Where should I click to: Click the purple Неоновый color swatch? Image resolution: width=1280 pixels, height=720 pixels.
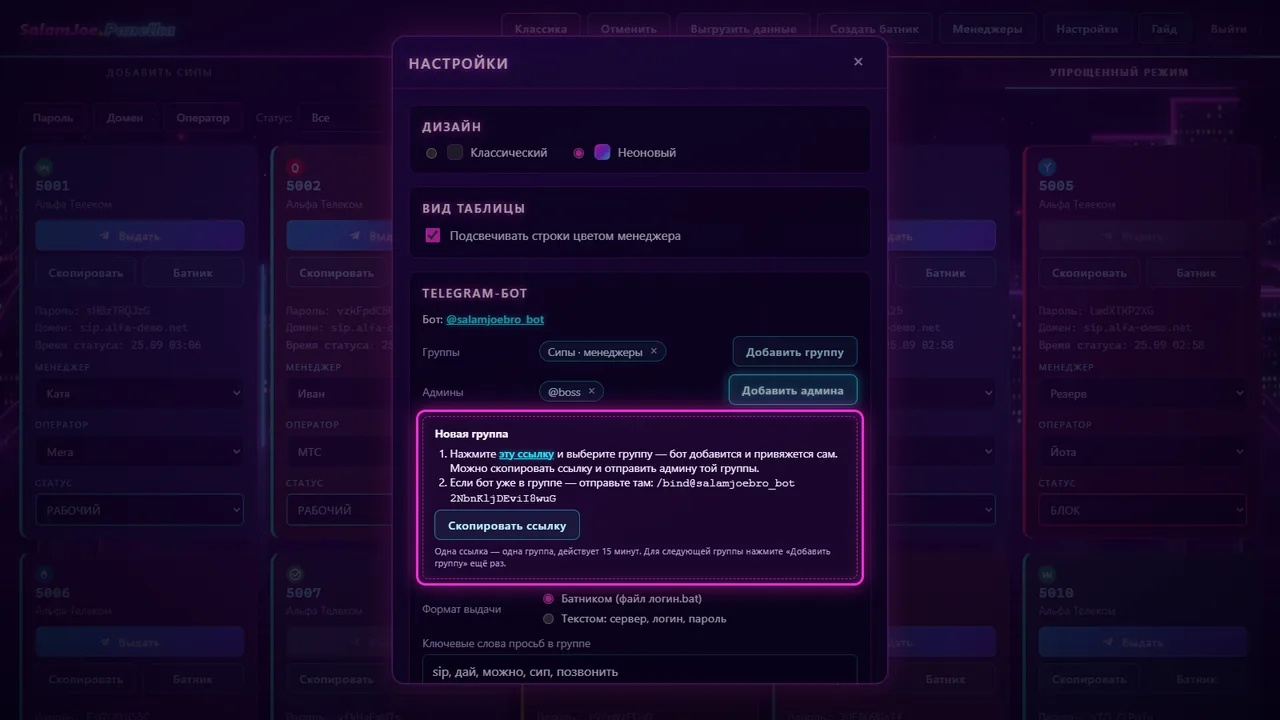click(x=602, y=153)
